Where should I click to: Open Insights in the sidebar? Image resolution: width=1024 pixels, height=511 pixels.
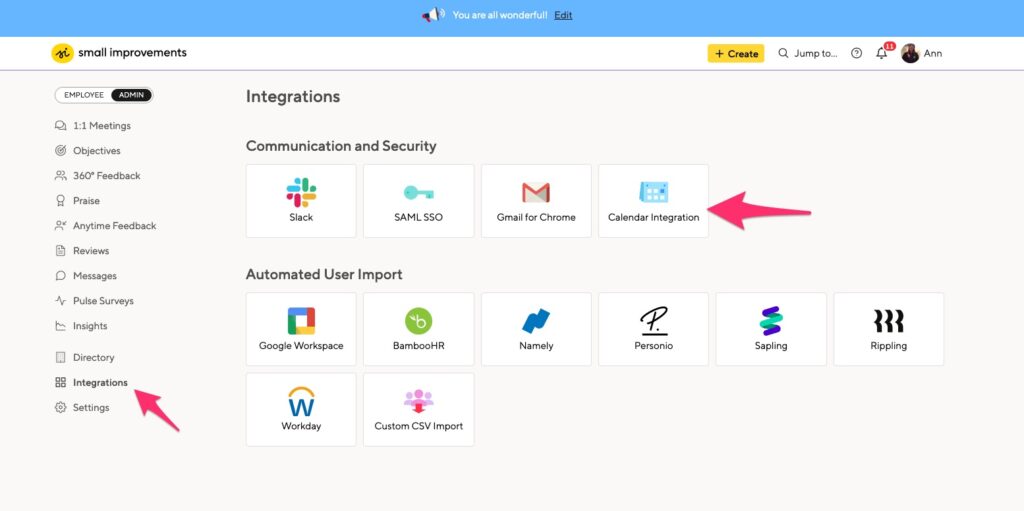point(90,326)
